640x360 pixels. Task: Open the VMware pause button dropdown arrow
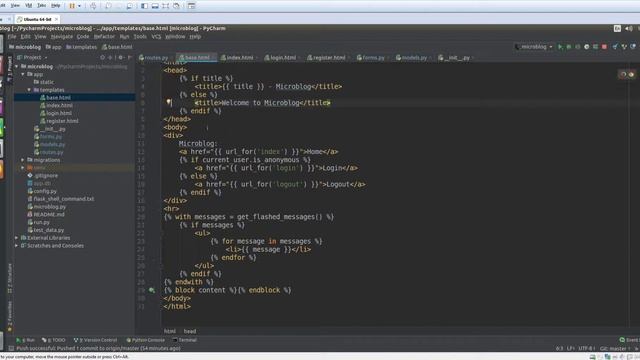79,6
